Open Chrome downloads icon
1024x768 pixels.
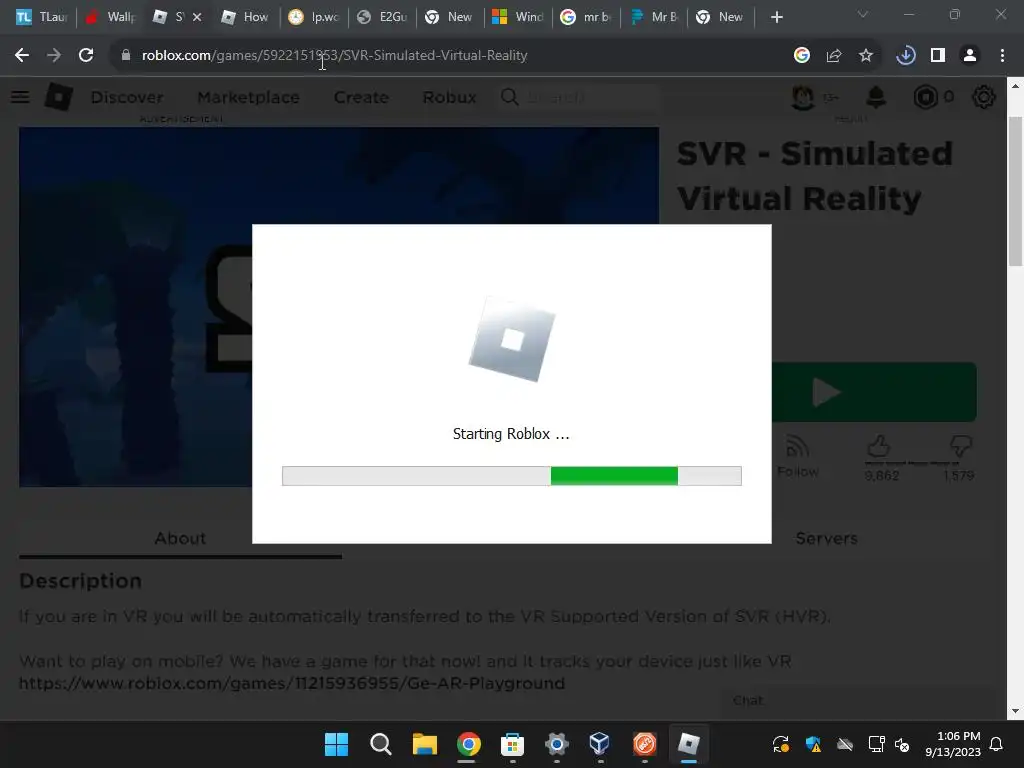click(906, 56)
